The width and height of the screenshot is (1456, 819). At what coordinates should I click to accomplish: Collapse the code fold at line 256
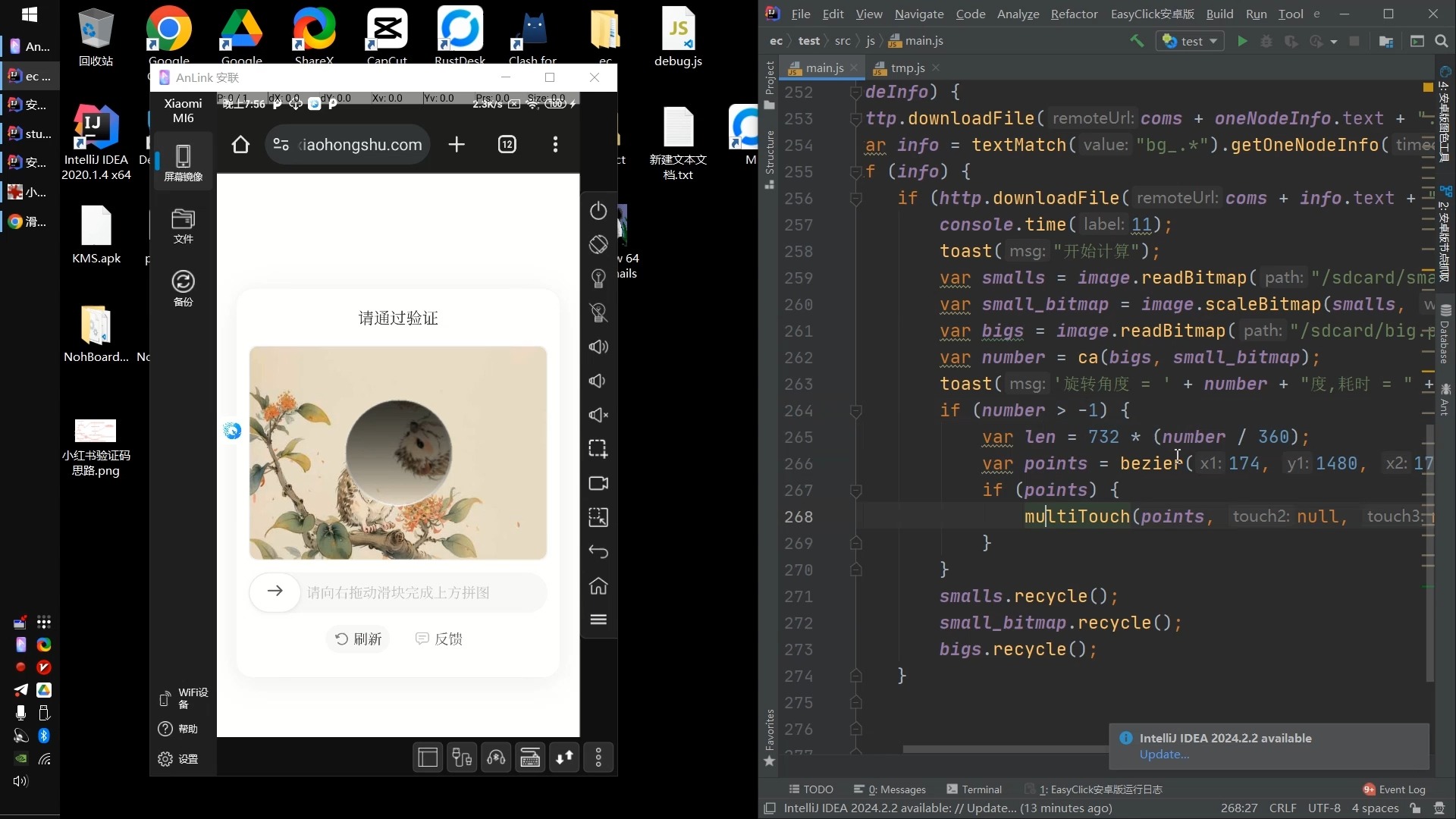855,199
